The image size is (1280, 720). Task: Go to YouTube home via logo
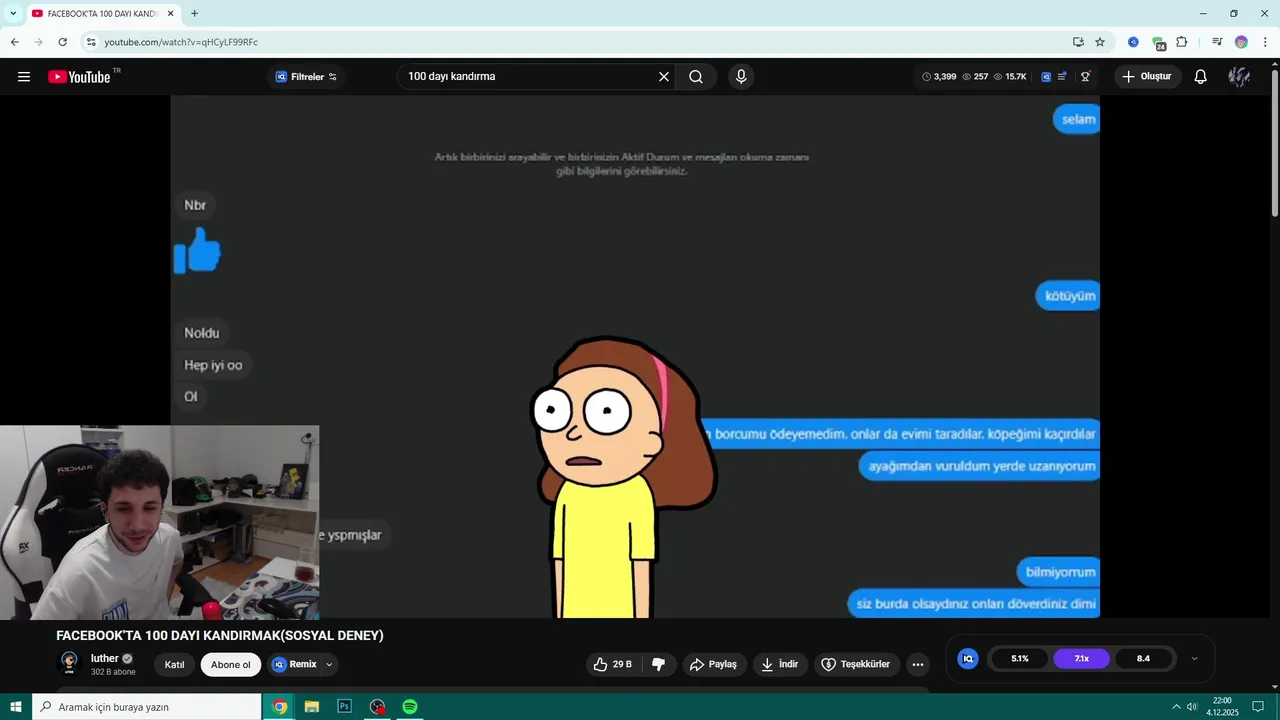point(79,77)
